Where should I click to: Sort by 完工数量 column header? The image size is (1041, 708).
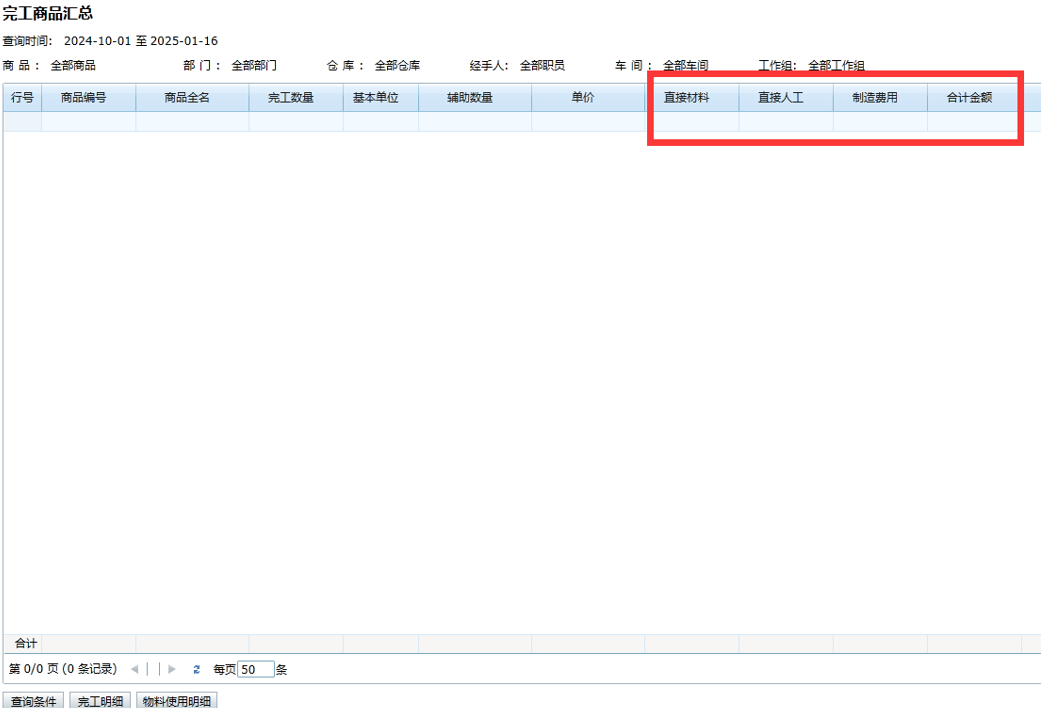295,98
